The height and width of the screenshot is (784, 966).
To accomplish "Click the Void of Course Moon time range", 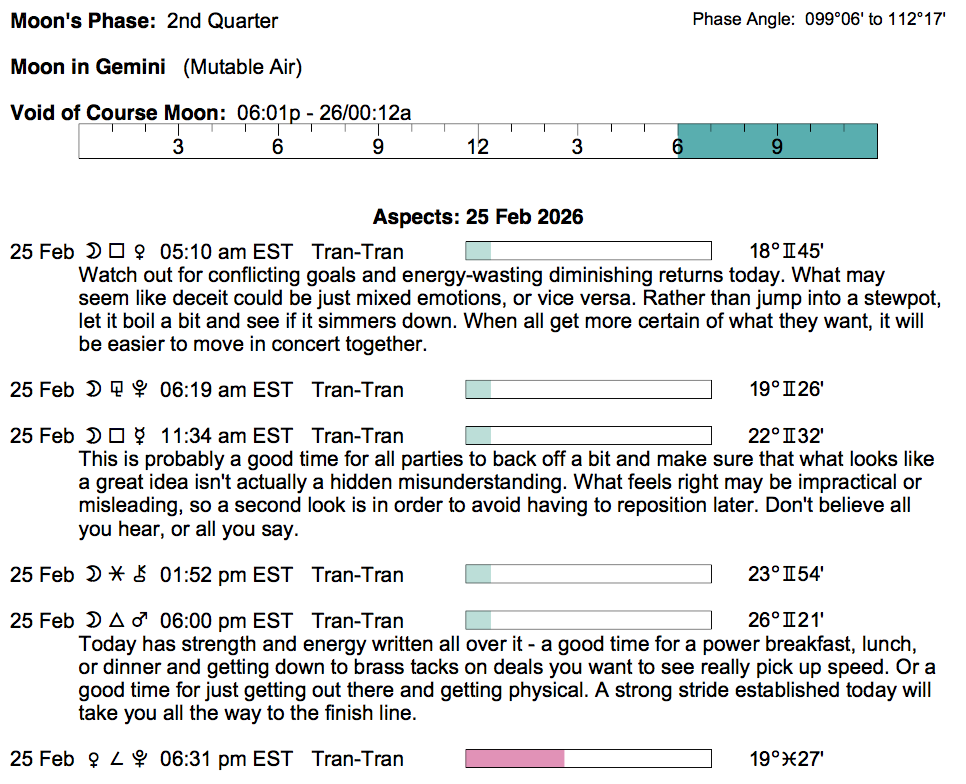I will tap(324, 113).
